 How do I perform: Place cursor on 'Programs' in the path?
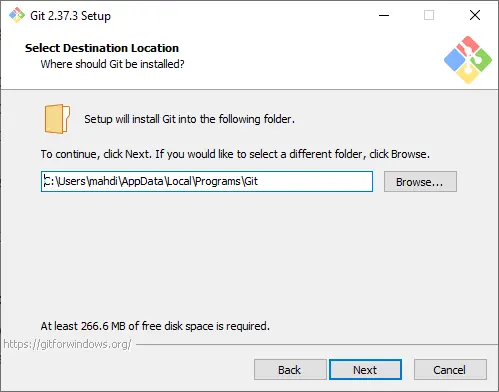pyautogui.click(x=218, y=181)
